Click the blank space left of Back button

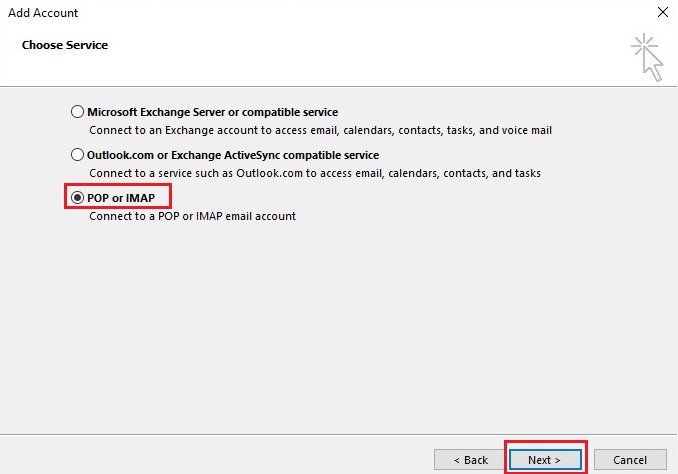pyautogui.click(x=220, y=459)
